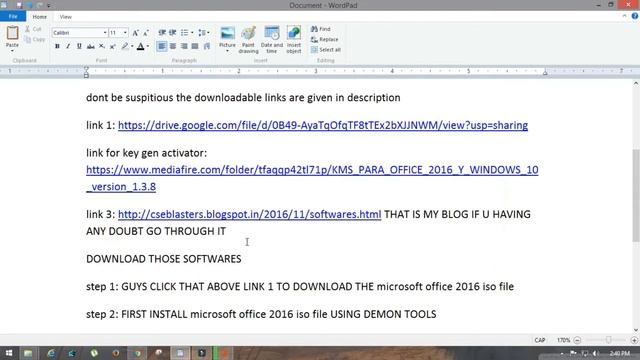Image resolution: width=640 pixels, height=360 pixels.
Task: Insert a Paint drawing
Action: pyautogui.click(x=248, y=40)
